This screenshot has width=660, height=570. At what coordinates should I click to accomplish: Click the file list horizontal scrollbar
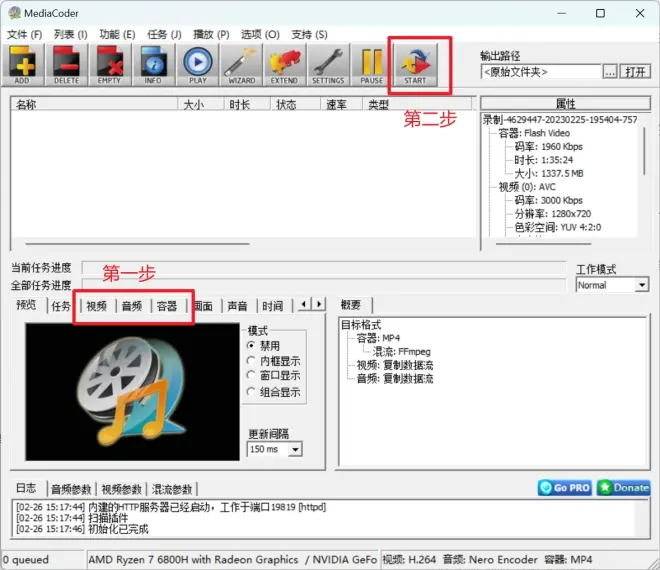pyautogui.click(x=137, y=244)
